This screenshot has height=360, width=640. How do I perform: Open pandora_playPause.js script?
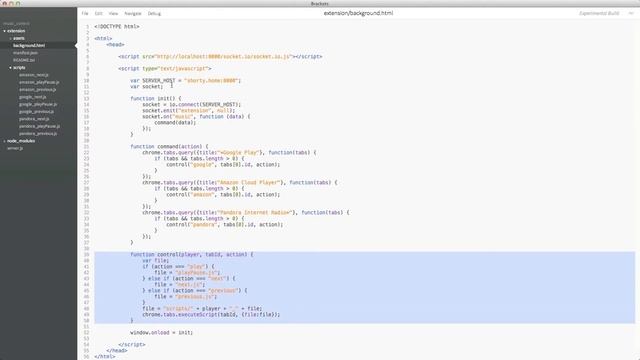coord(40,126)
